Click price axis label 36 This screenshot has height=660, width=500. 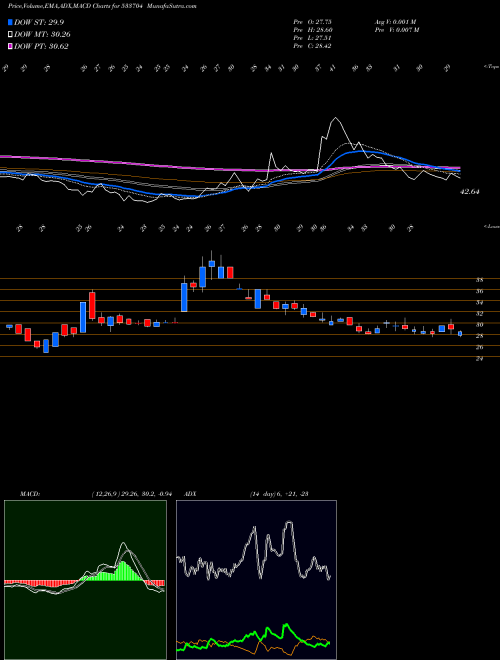(479, 291)
